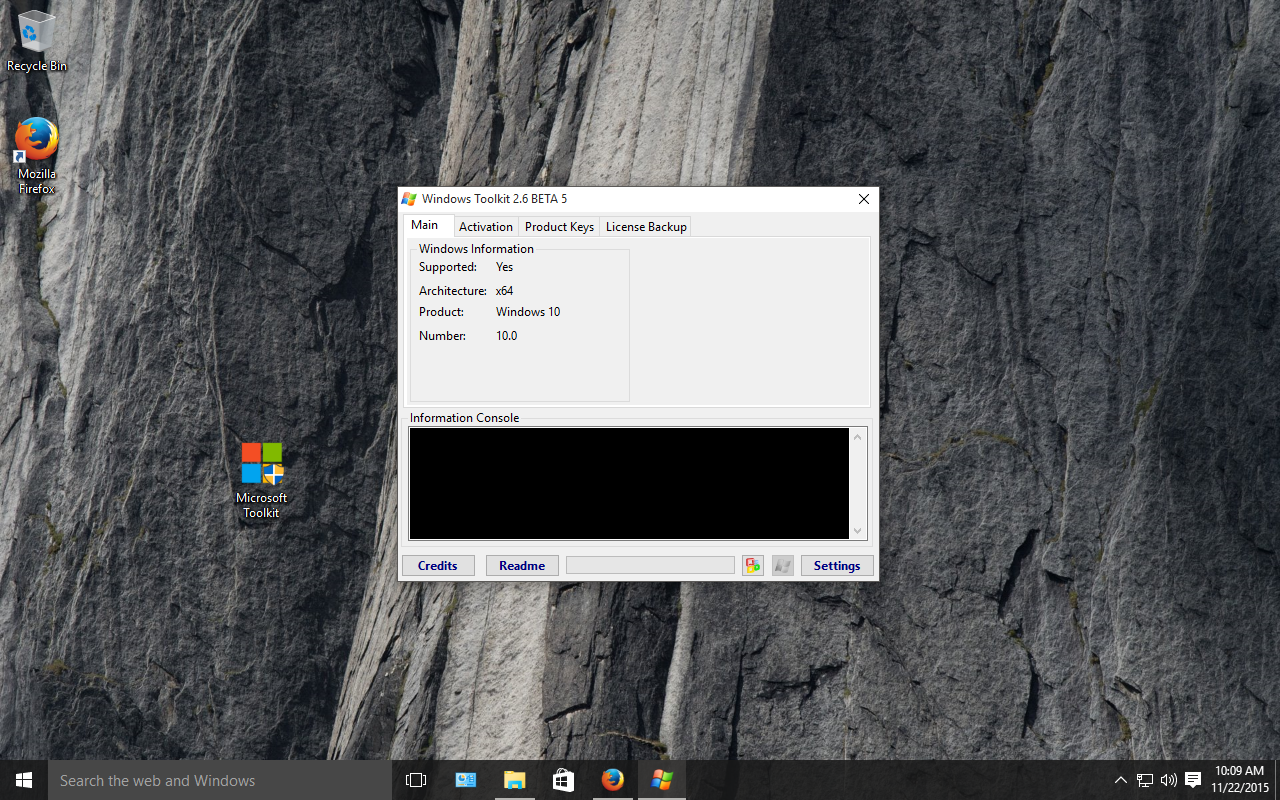The image size is (1280, 800).
Task: Select the Main tab
Action: pyautogui.click(x=425, y=225)
